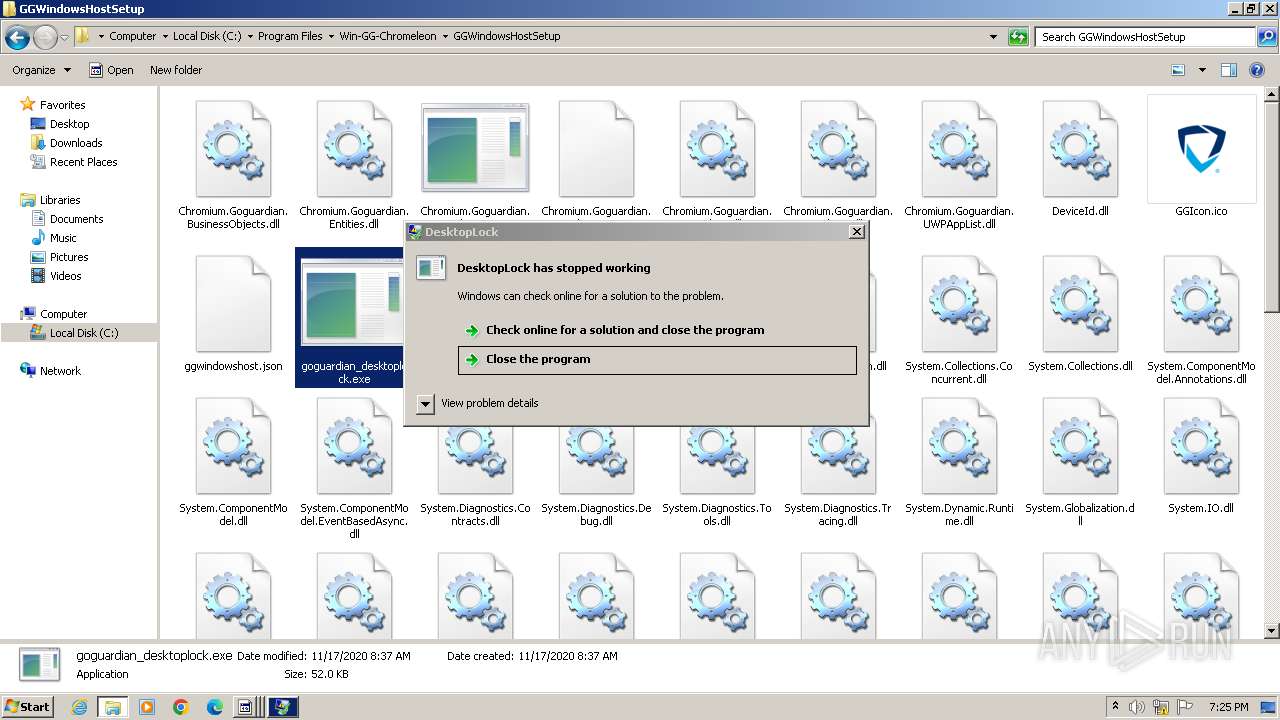
Task: Navigate to Local Disk (C:) breadcrumb
Action: (206, 36)
